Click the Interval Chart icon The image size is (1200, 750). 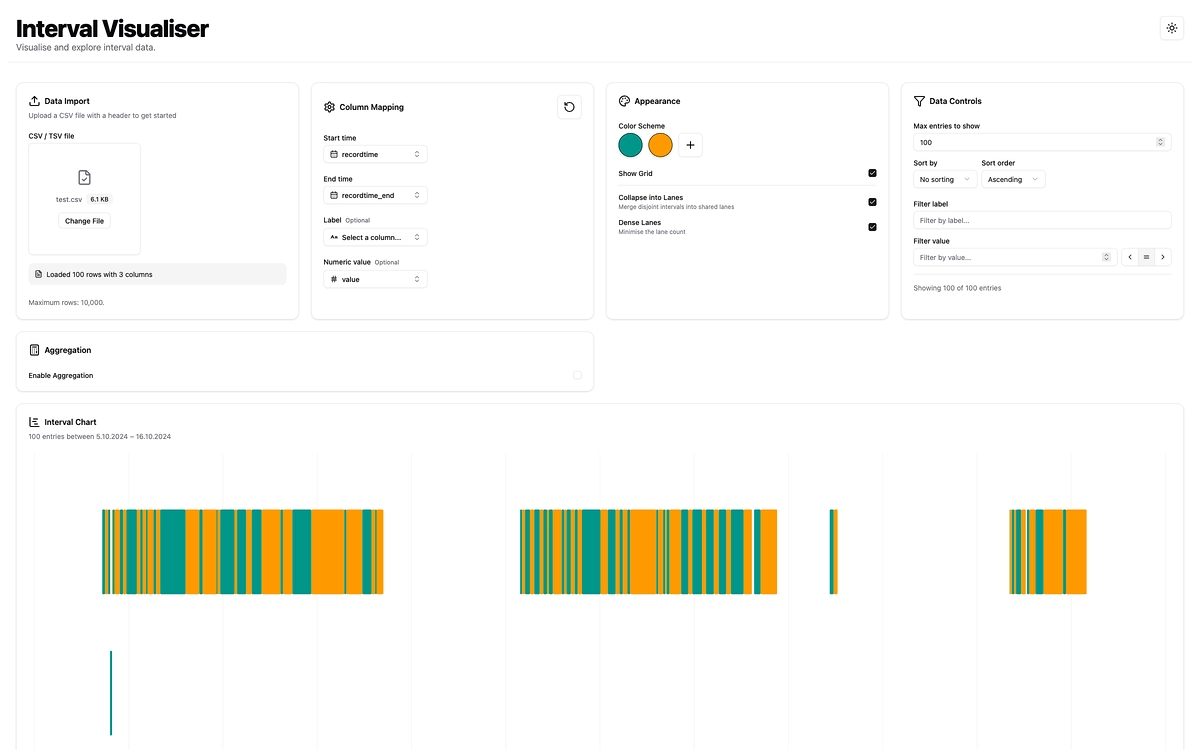(x=34, y=422)
